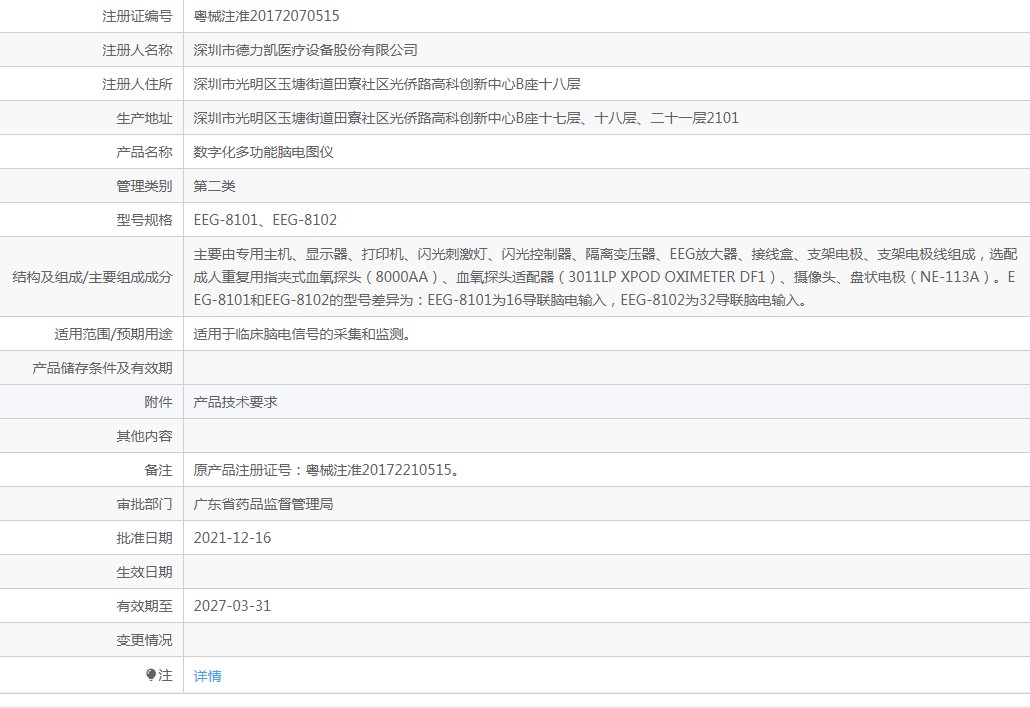Select model value EEG-8101、EEG-8102
Image resolution: width=1030 pixels, height=708 pixels.
pyautogui.click(x=265, y=220)
